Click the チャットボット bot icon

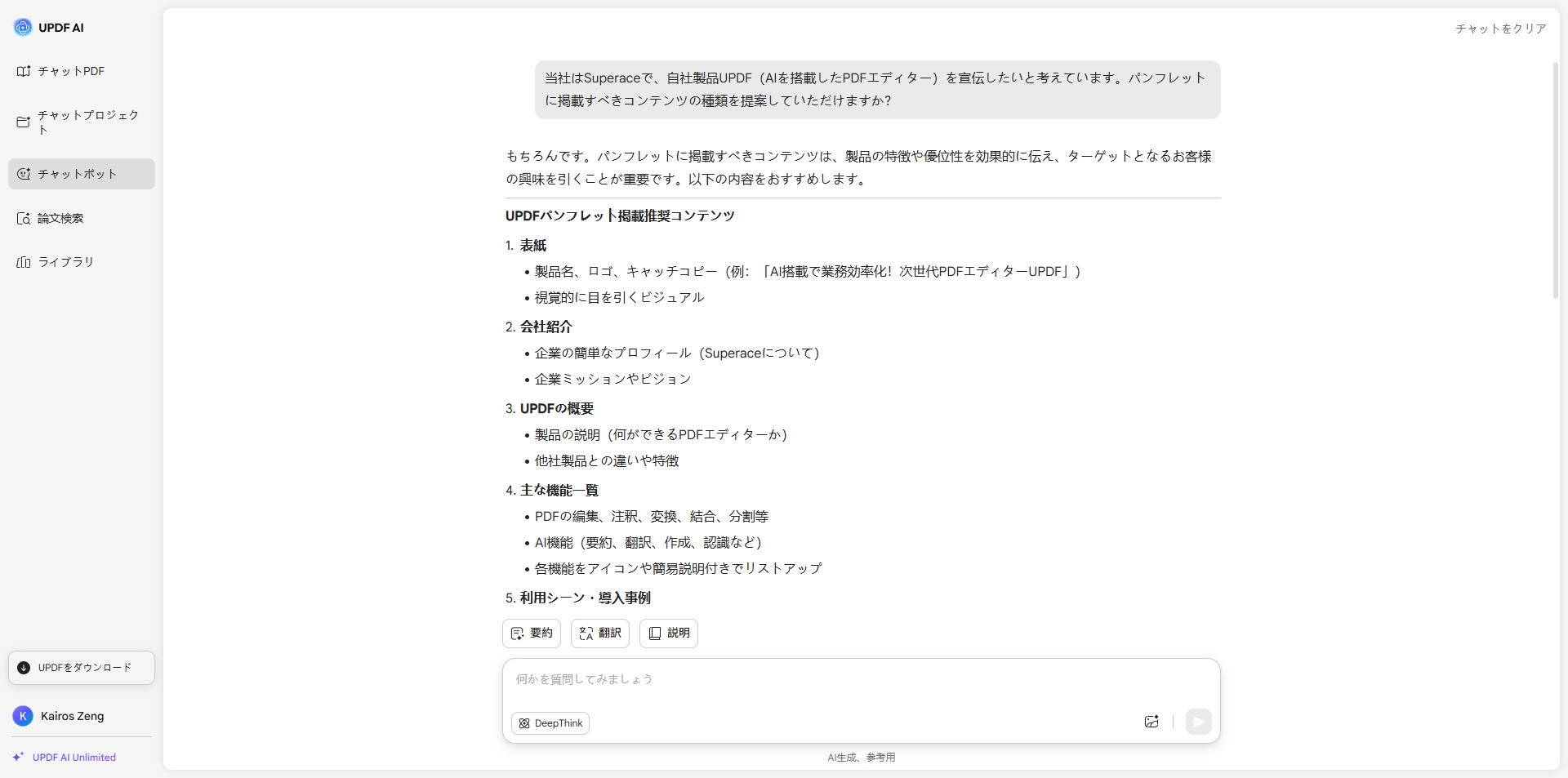pyautogui.click(x=24, y=174)
